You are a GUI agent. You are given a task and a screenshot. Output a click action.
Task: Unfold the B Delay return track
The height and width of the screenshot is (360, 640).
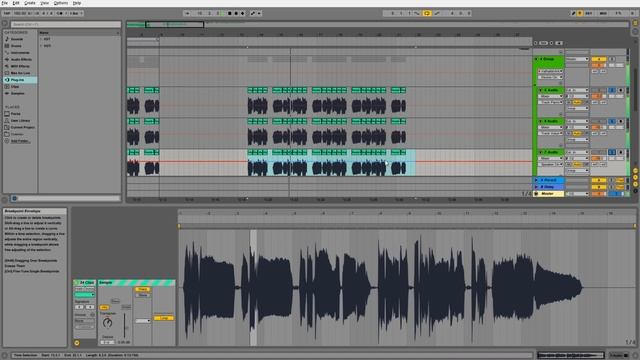point(536,187)
